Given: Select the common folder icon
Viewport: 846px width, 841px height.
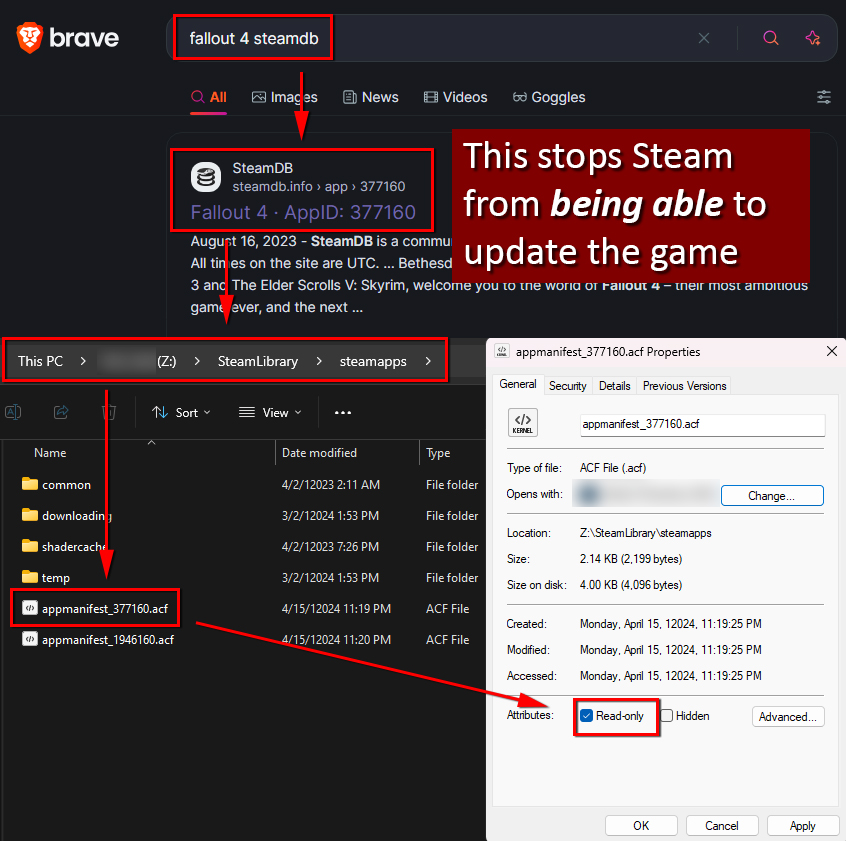Looking at the screenshot, I should coord(30,484).
